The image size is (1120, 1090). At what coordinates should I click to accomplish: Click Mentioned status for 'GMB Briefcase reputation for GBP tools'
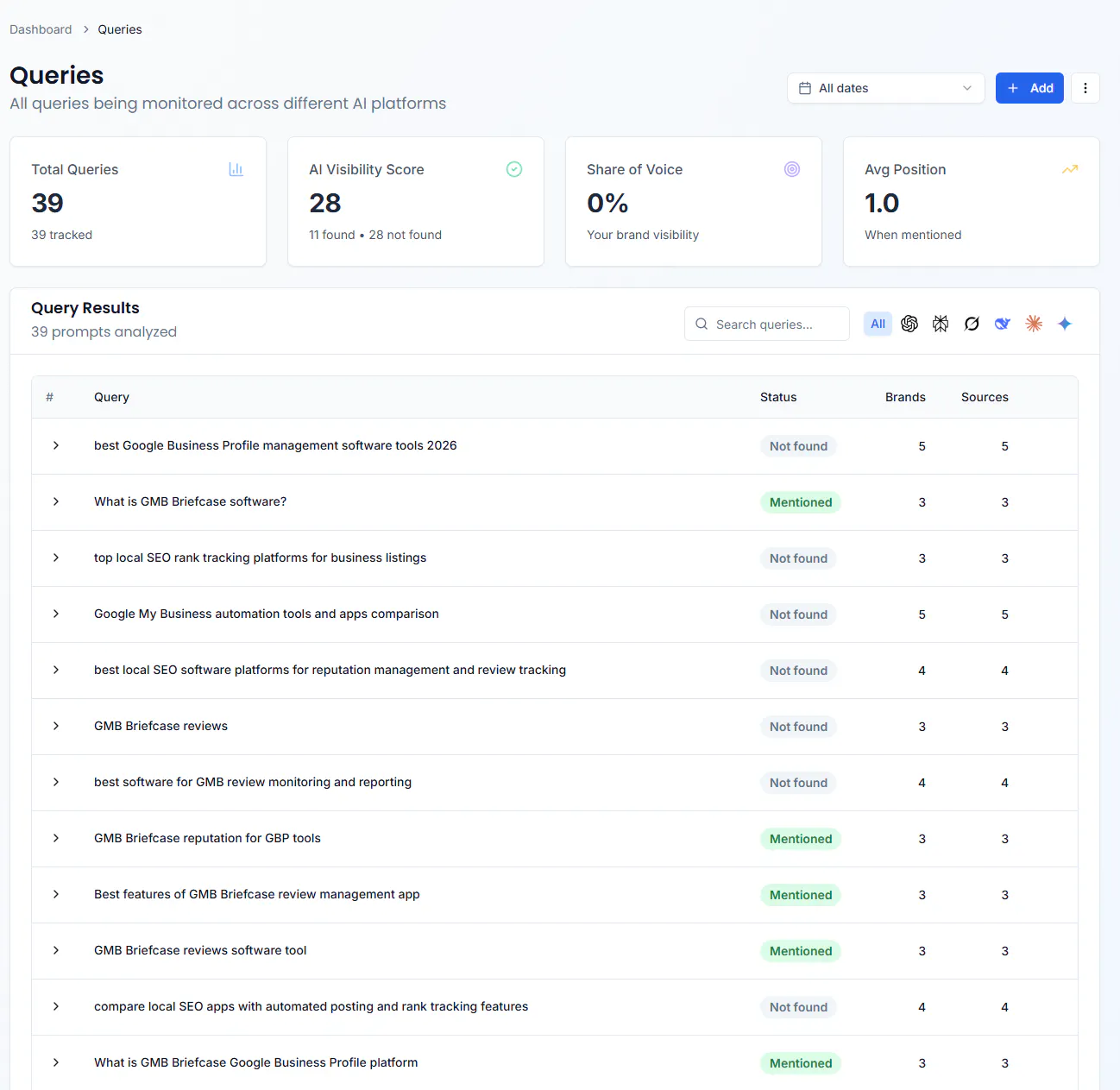tap(801, 839)
